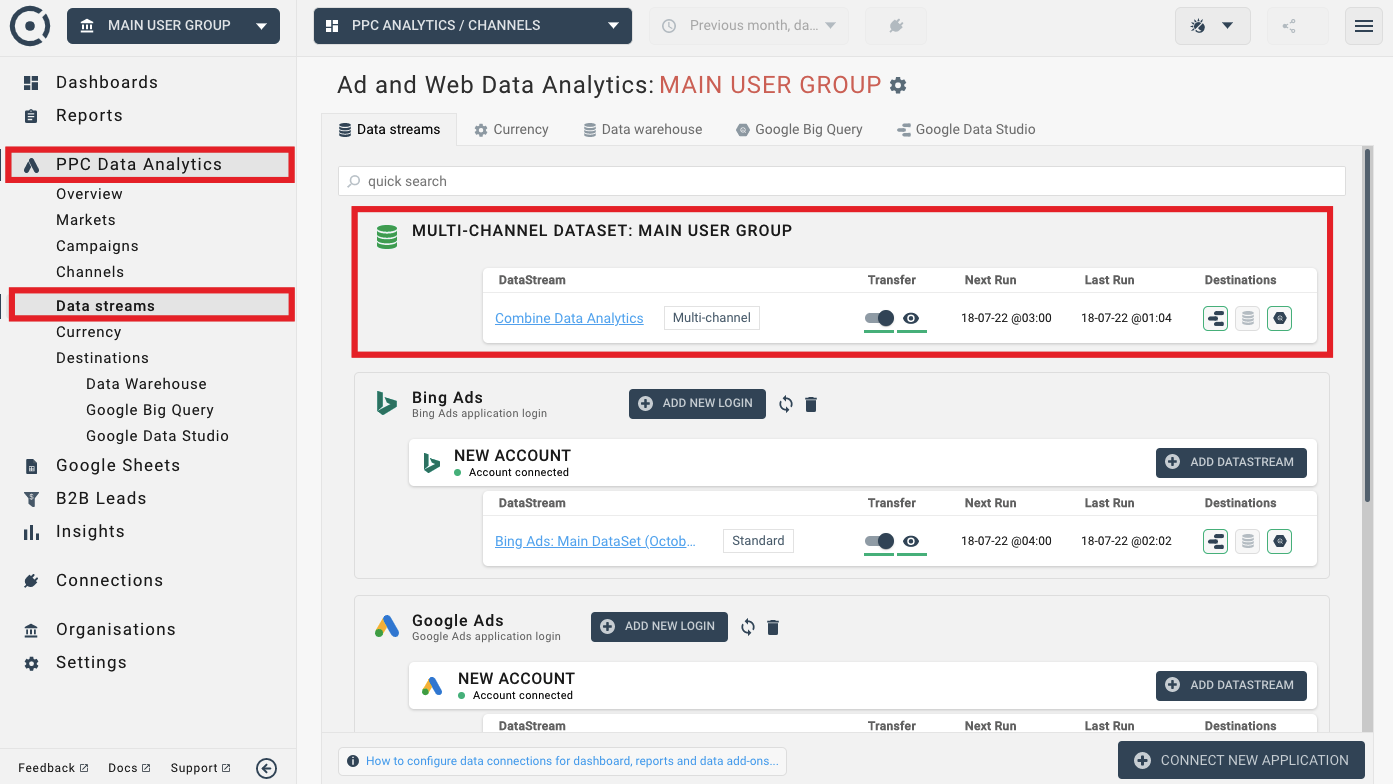Click warehouse destination icon for Bing Ads dataset
Viewport: 1393px width, 784px height.
[1247, 542]
